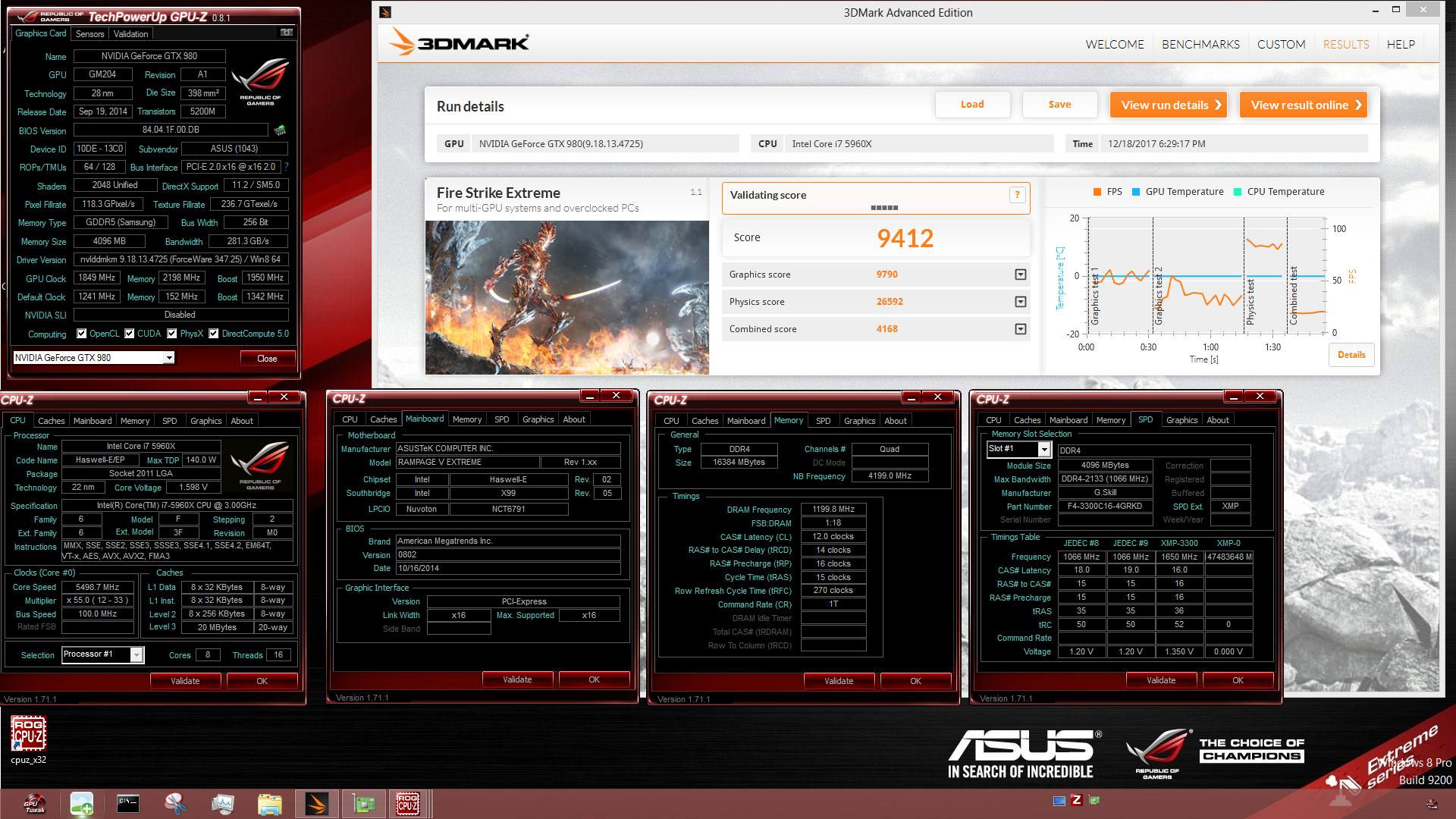Switch to ROG CPU-Z taskbar icon

409,803
